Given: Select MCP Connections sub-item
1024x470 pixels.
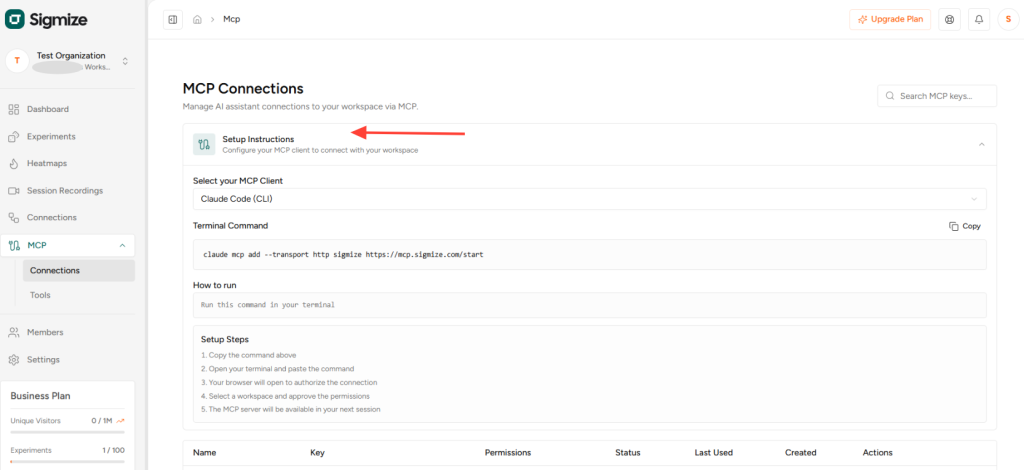Looking at the screenshot, I should click(79, 270).
